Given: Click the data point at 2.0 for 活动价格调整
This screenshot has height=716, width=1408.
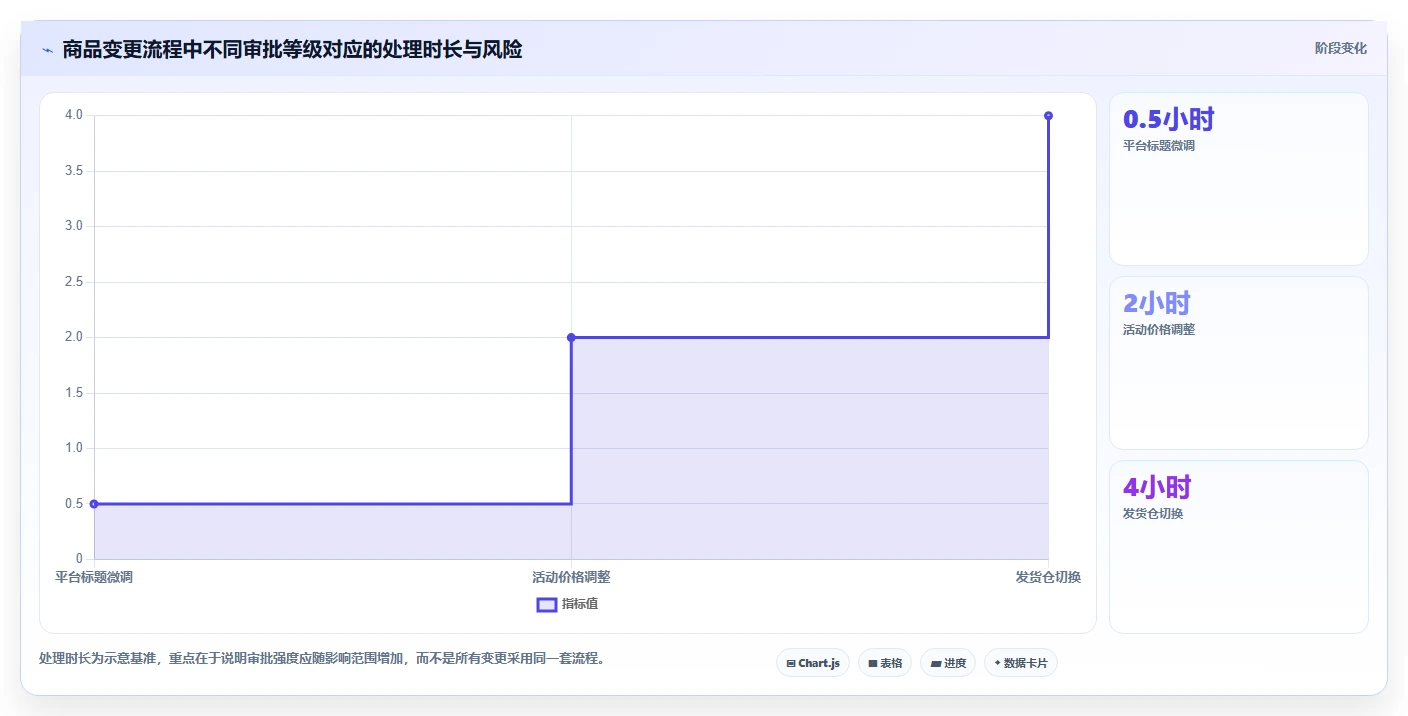Looking at the screenshot, I should [x=571, y=337].
